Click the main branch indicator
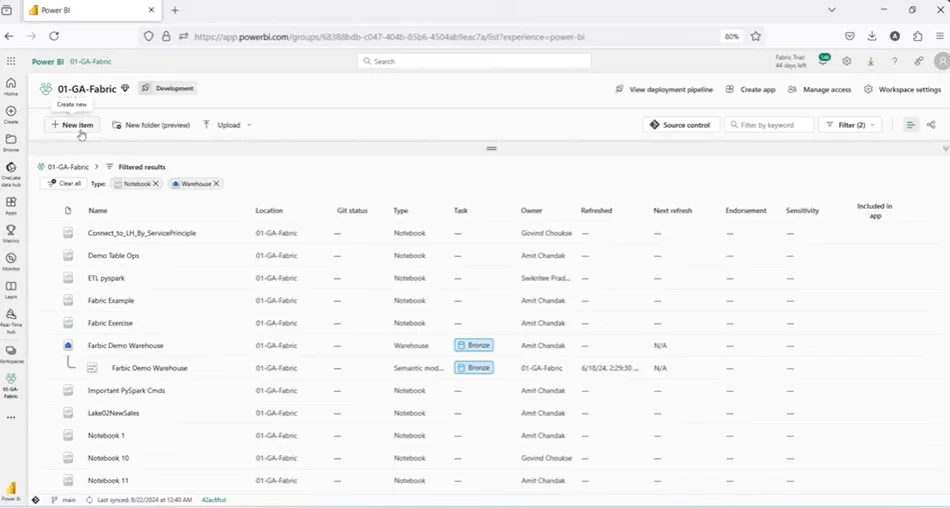 (x=64, y=500)
